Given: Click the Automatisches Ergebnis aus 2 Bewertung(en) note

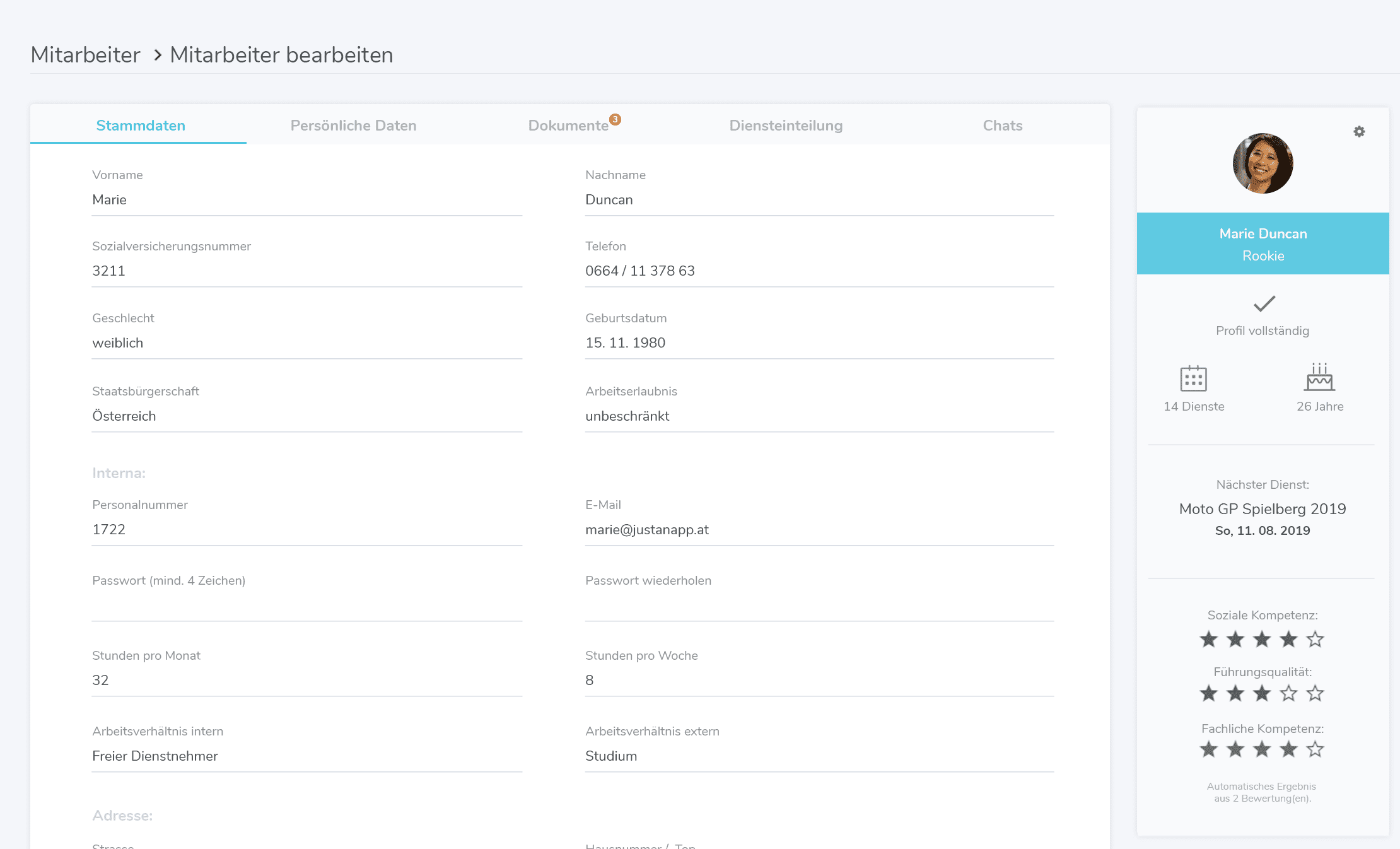Looking at the screenshot, I should tap(1262, 792).
